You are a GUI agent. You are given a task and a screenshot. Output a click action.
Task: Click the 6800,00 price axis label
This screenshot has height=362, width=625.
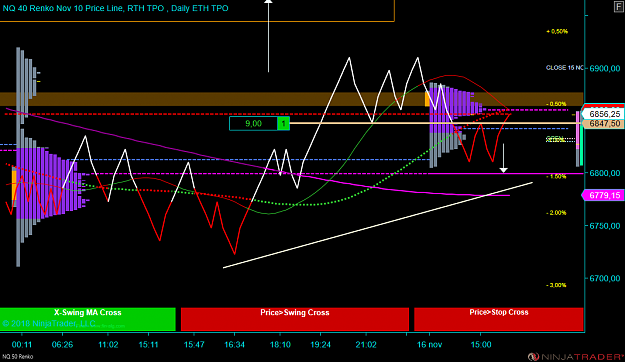tap(605, 173)
